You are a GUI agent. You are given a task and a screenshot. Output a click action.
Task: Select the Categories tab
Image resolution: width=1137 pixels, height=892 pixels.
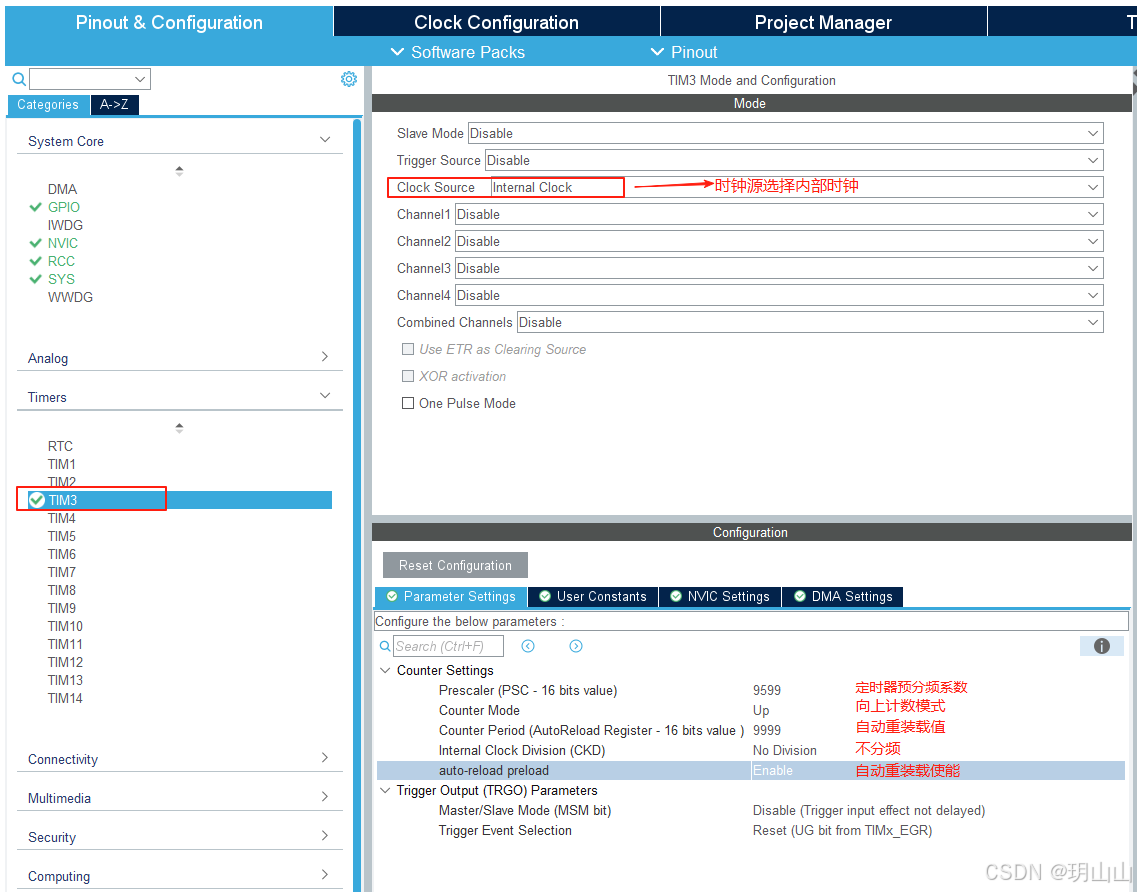[48, 104]
